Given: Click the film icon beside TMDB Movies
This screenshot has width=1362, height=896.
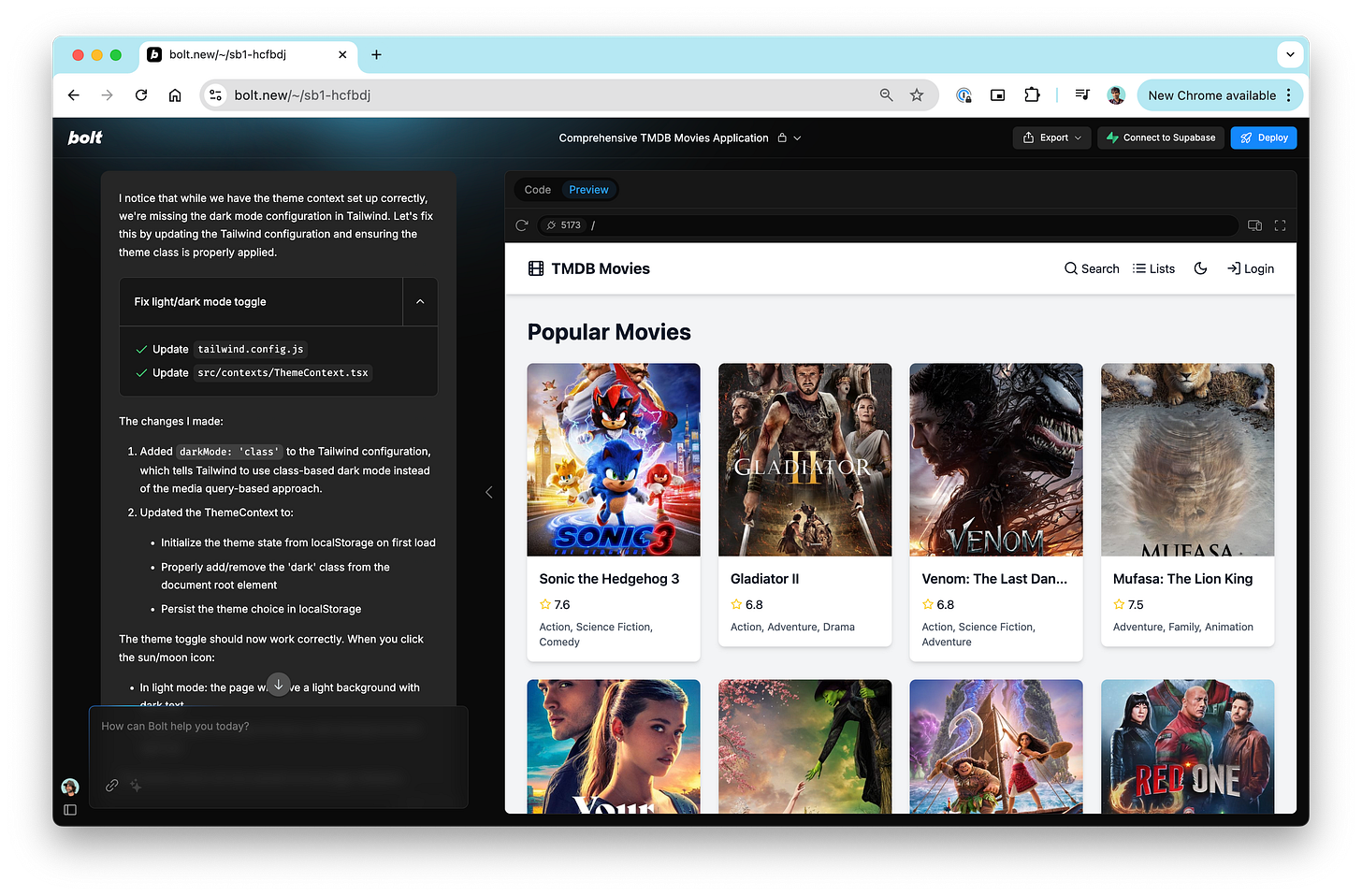Looking at the screenshot, I should point(536,268).
